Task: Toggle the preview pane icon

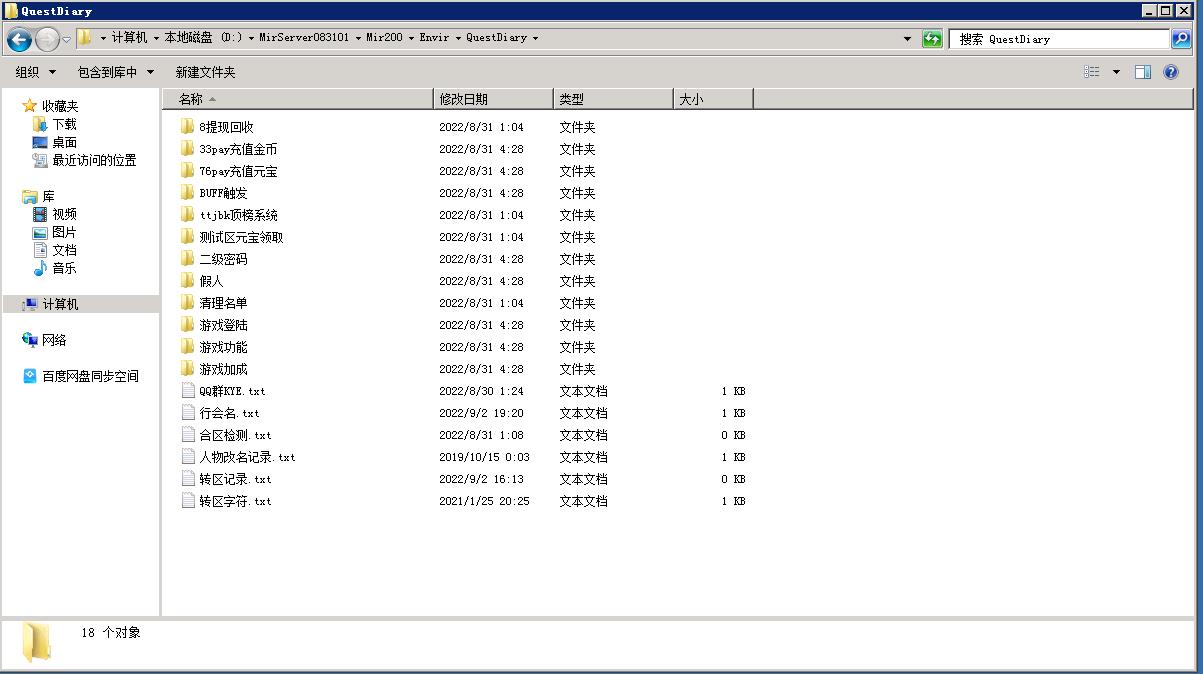Action: (x=1143, y=72)
